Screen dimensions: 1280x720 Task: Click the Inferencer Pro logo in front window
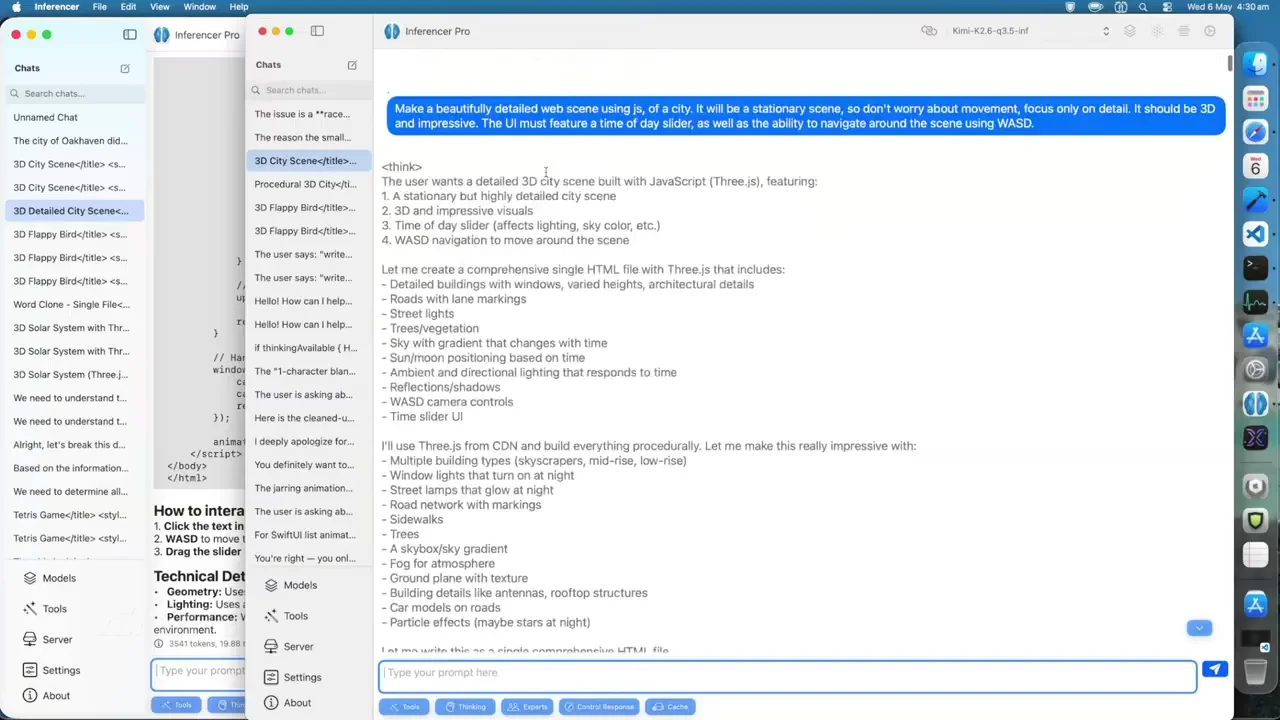392,31
